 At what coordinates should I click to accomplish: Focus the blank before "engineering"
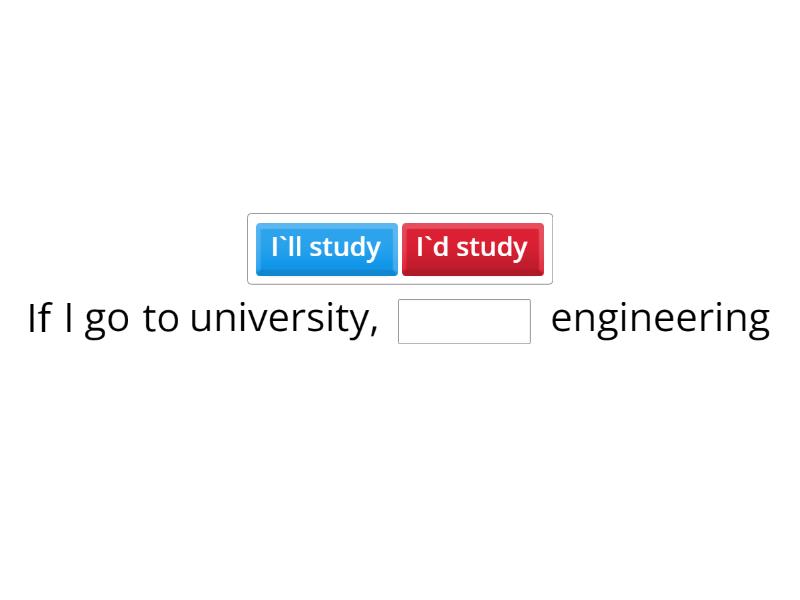tap(464, 321)
